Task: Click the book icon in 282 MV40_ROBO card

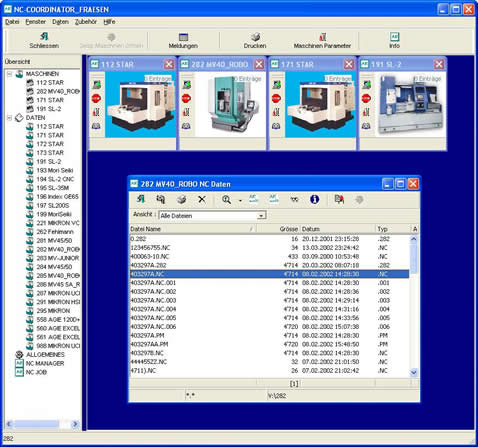Action: 186,126
